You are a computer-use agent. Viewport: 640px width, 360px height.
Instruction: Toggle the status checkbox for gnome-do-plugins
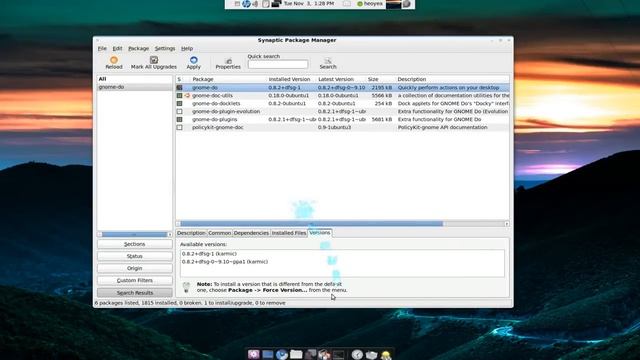pyautogui.click(x=179, y=120)
